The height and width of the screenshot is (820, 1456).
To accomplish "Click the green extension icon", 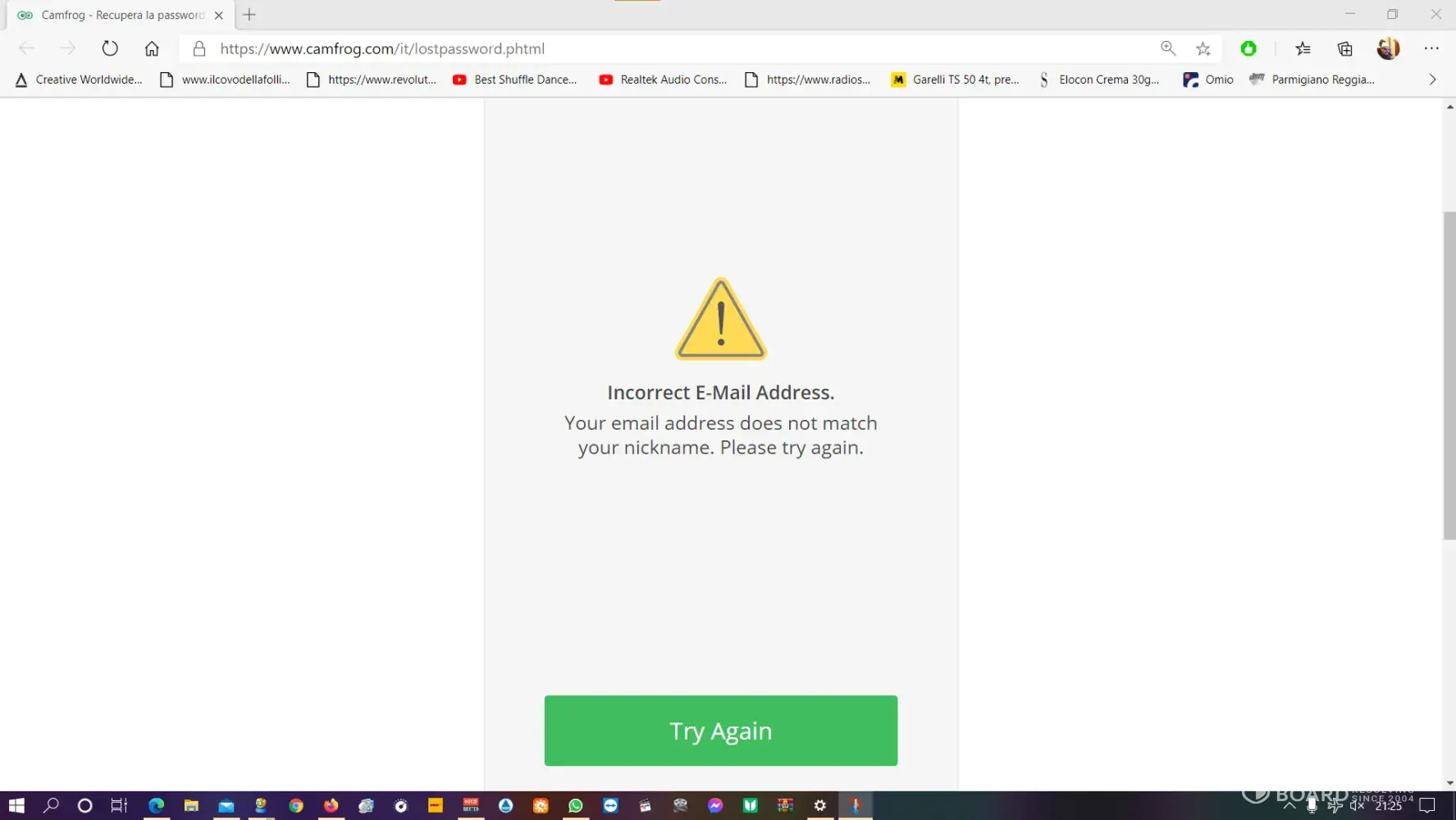I will click(1248, 48).
